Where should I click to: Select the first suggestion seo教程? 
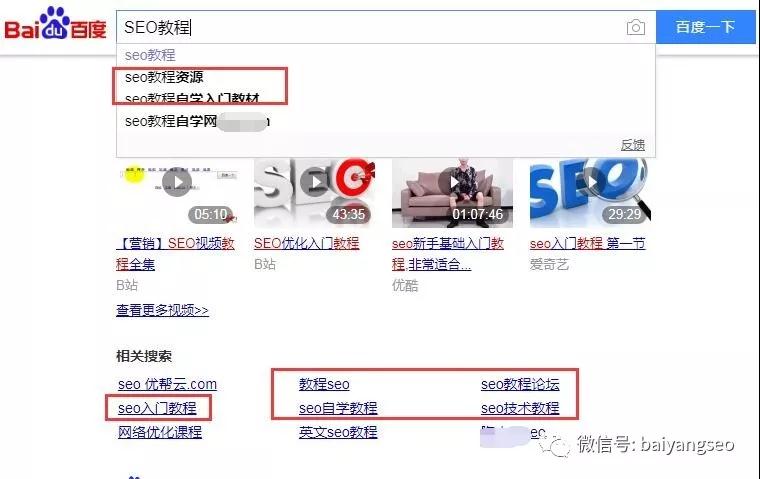click(x=150, y=55)
